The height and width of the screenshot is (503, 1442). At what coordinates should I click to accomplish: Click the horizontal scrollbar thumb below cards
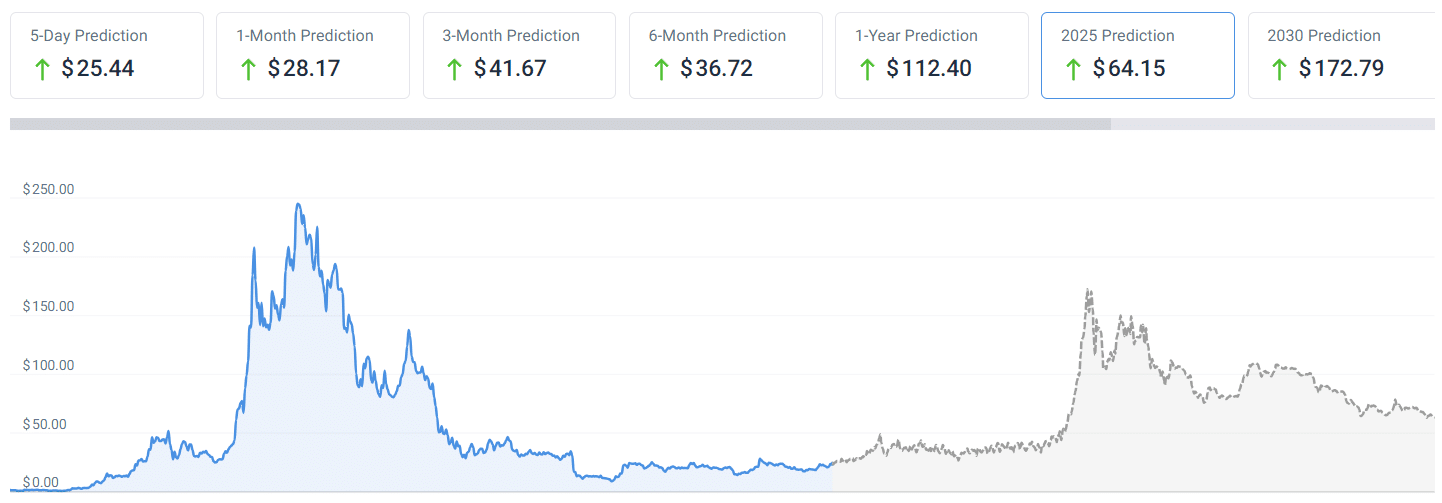(560, 124)
